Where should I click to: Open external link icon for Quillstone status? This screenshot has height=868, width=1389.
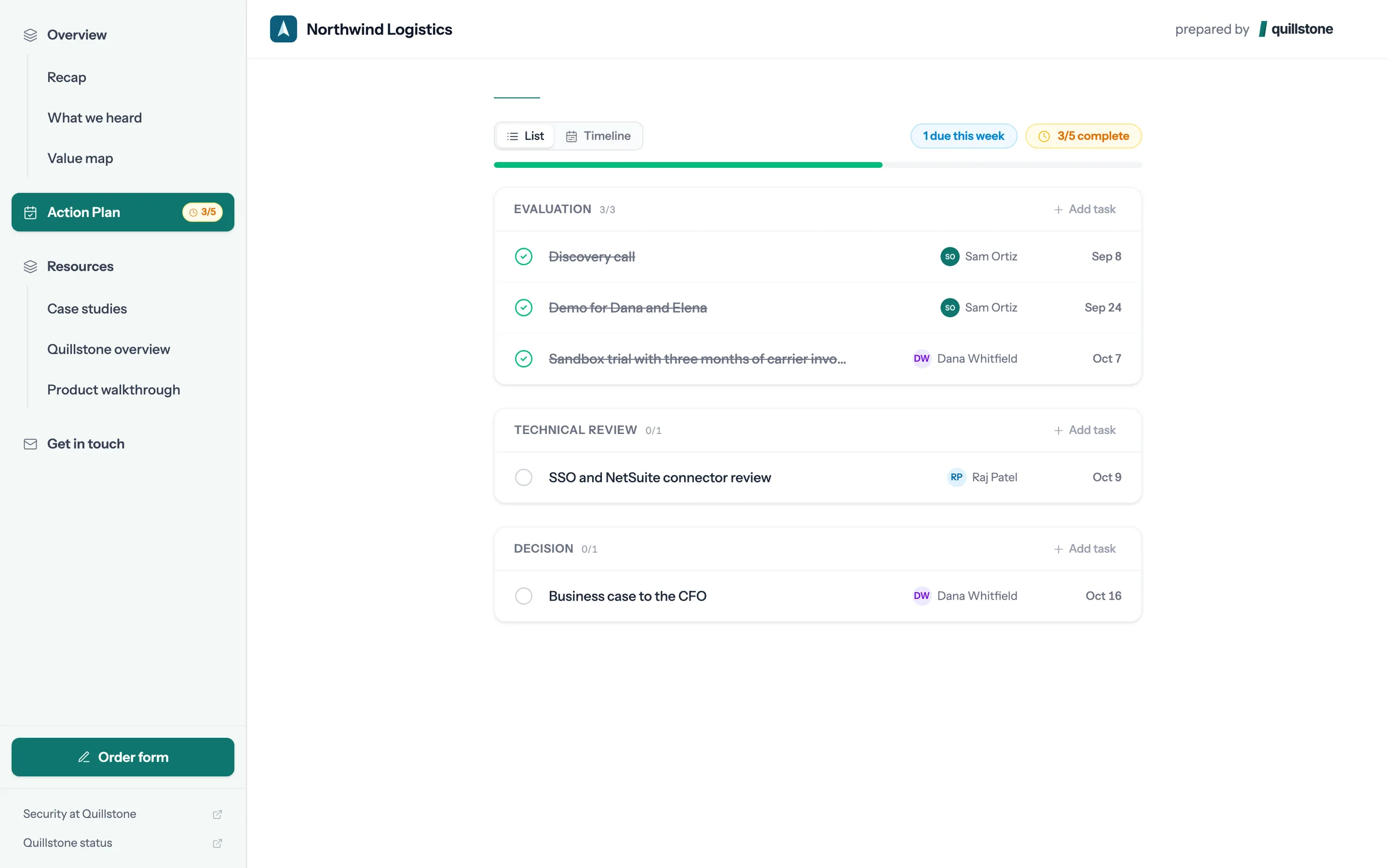217,843
